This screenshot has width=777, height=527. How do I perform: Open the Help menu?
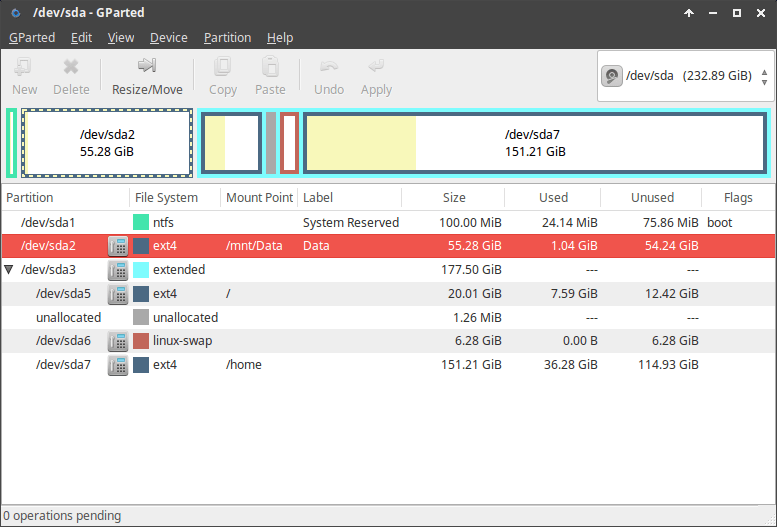[280, 38]
